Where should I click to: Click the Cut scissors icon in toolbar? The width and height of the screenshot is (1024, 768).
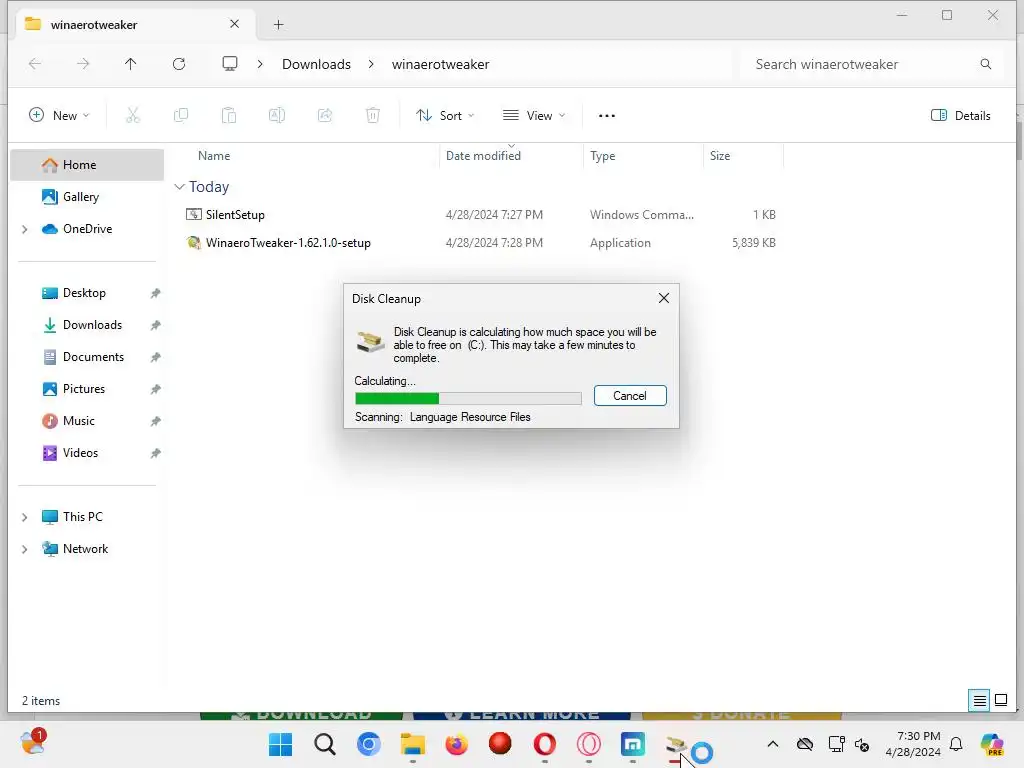[x=133, y=116]
